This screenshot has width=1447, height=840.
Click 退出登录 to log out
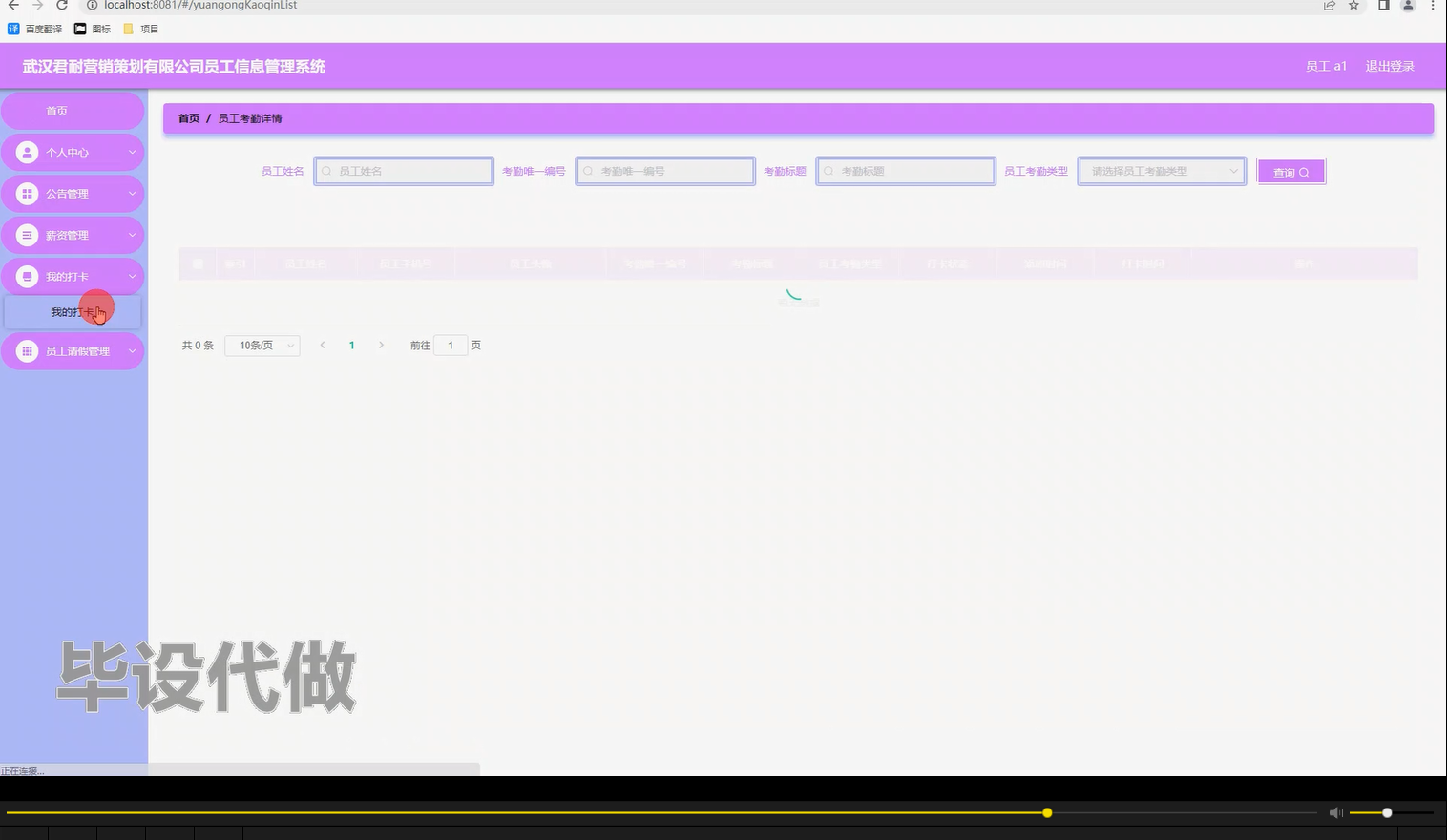(x=1390, y=66)
